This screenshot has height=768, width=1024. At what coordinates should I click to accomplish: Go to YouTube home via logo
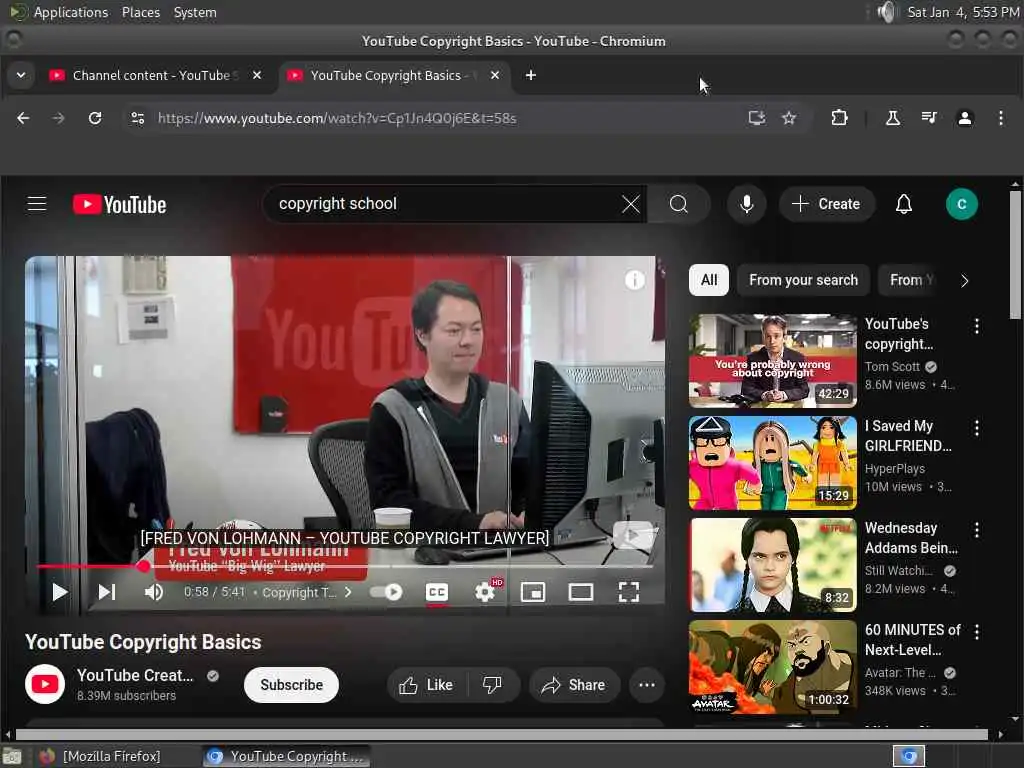click(120, 204)
